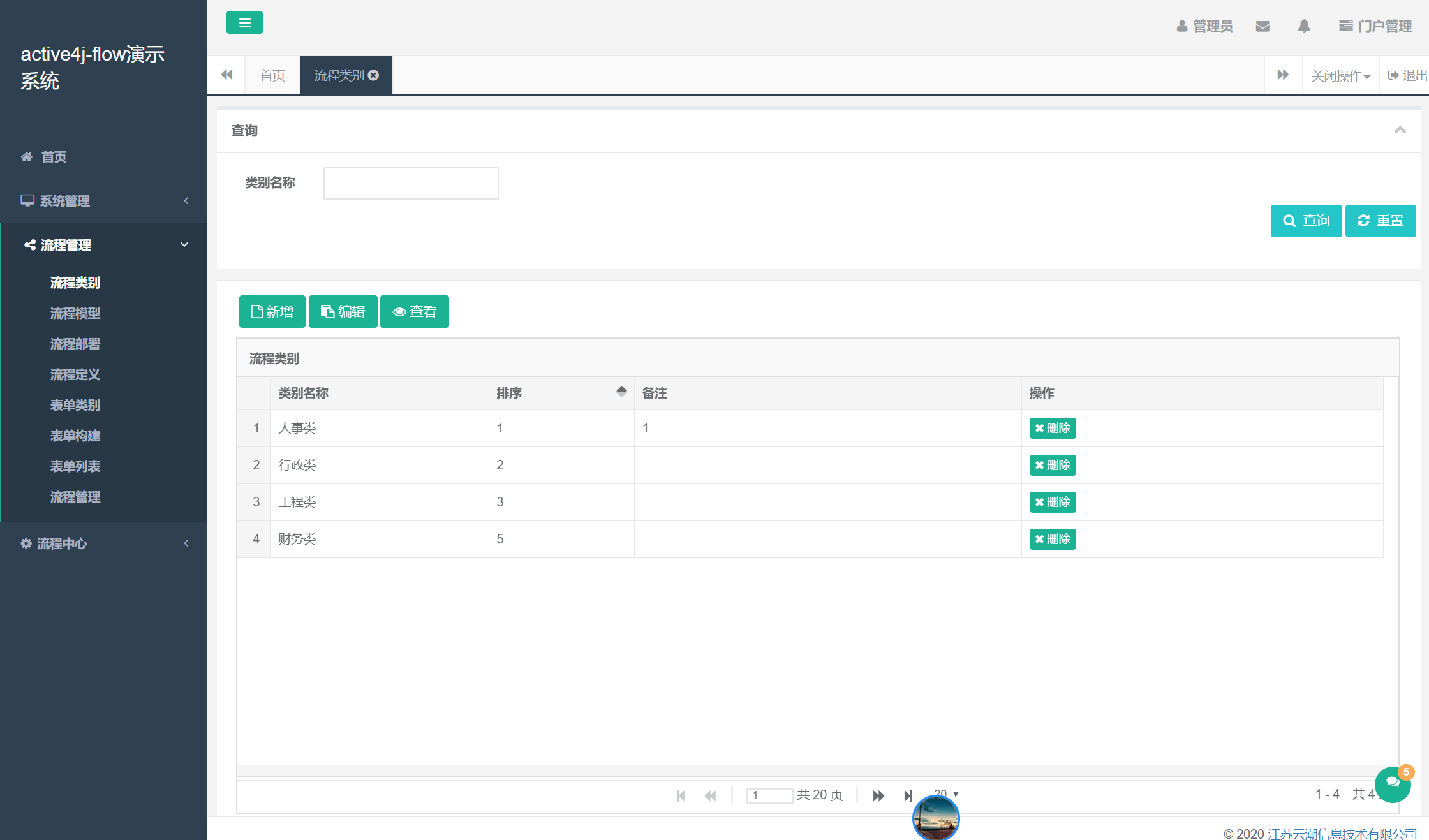Open page size dropdown in pager
The image size is (1429, 840).
[x=955, y=793]
